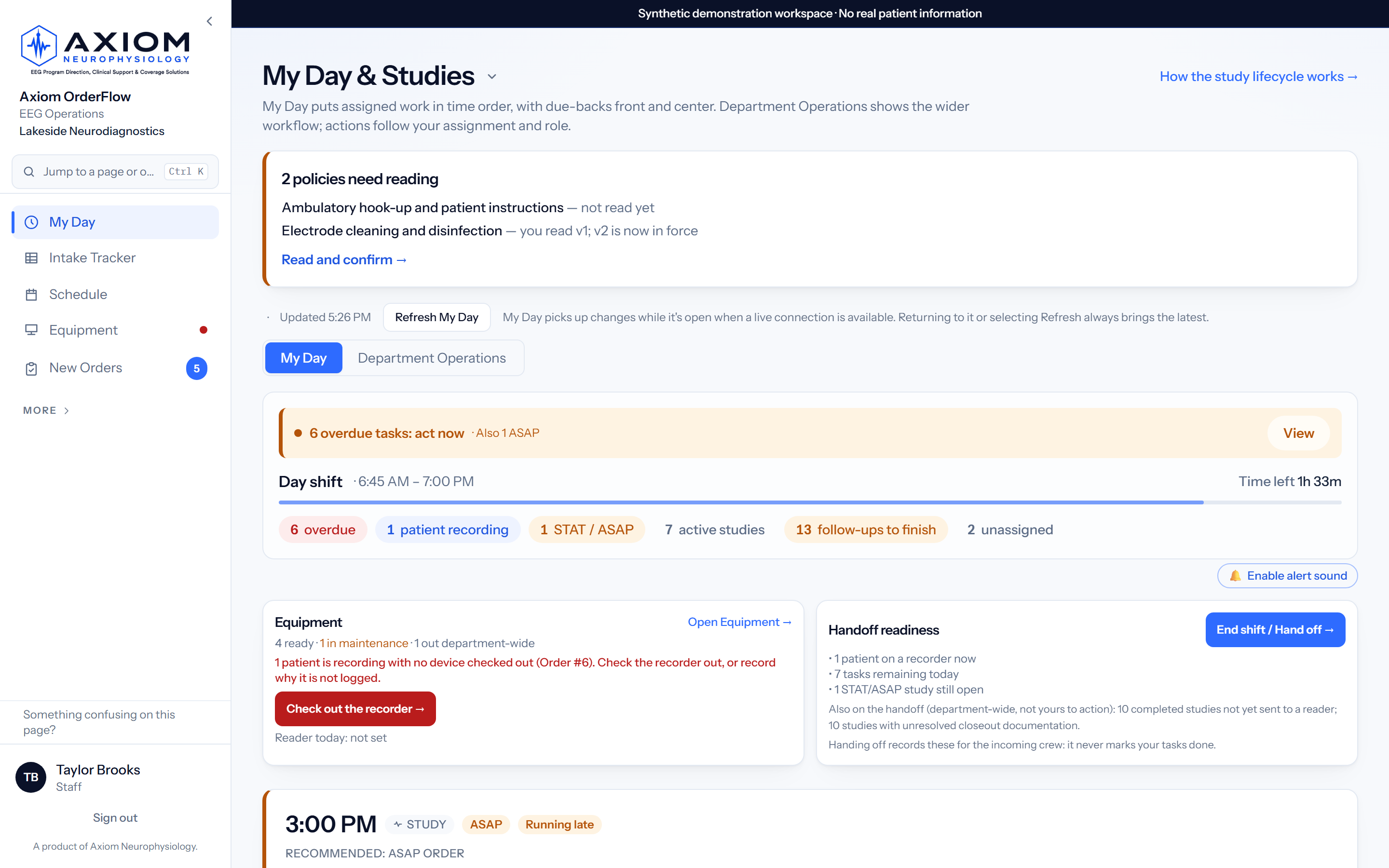
Task: Click the ASAP tag on 3:00 PM study
Action: (486, 825)
